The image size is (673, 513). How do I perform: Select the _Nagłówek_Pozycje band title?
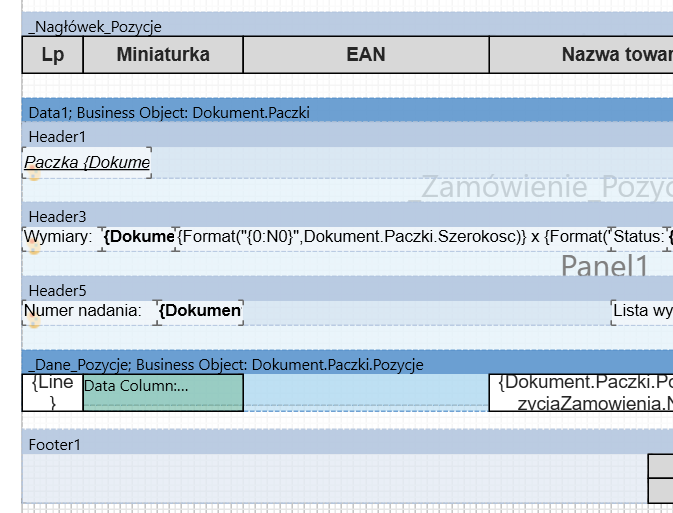(95, 27)
